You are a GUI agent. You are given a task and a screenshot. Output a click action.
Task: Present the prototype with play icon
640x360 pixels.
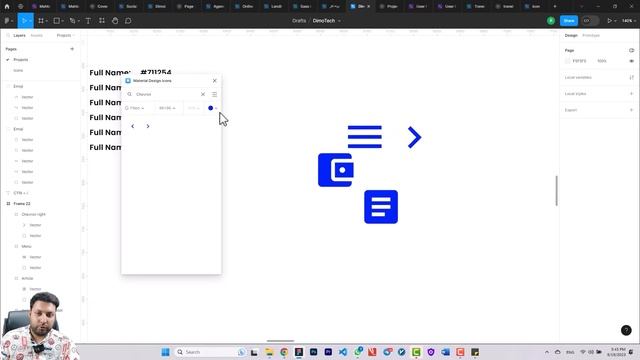[x=609, y=20]
